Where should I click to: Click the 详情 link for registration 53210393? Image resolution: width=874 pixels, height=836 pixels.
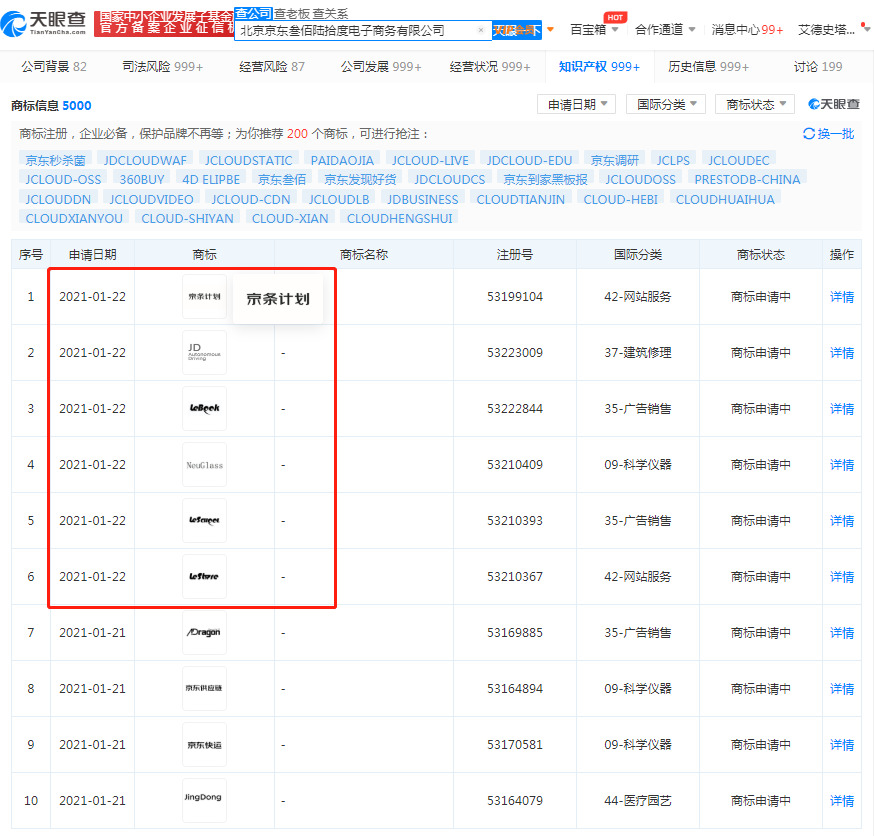(x=842, y=521)
